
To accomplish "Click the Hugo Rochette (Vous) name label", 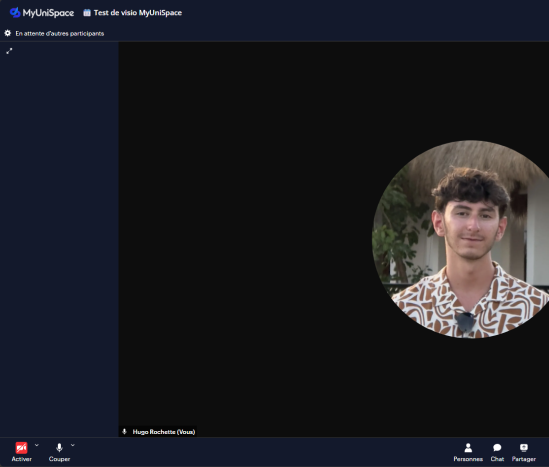I will coord(164,432).
